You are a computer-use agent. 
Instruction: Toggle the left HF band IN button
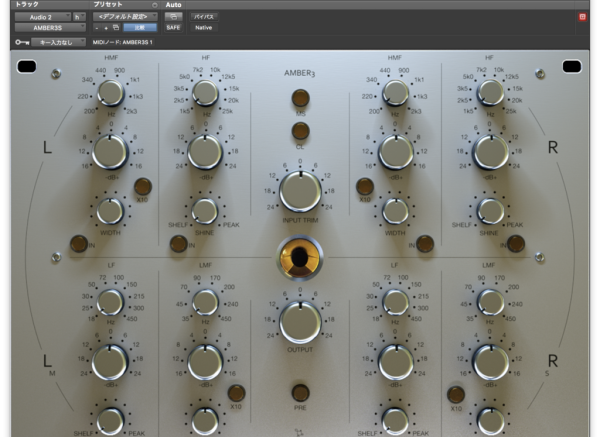[x=178, y=244]
